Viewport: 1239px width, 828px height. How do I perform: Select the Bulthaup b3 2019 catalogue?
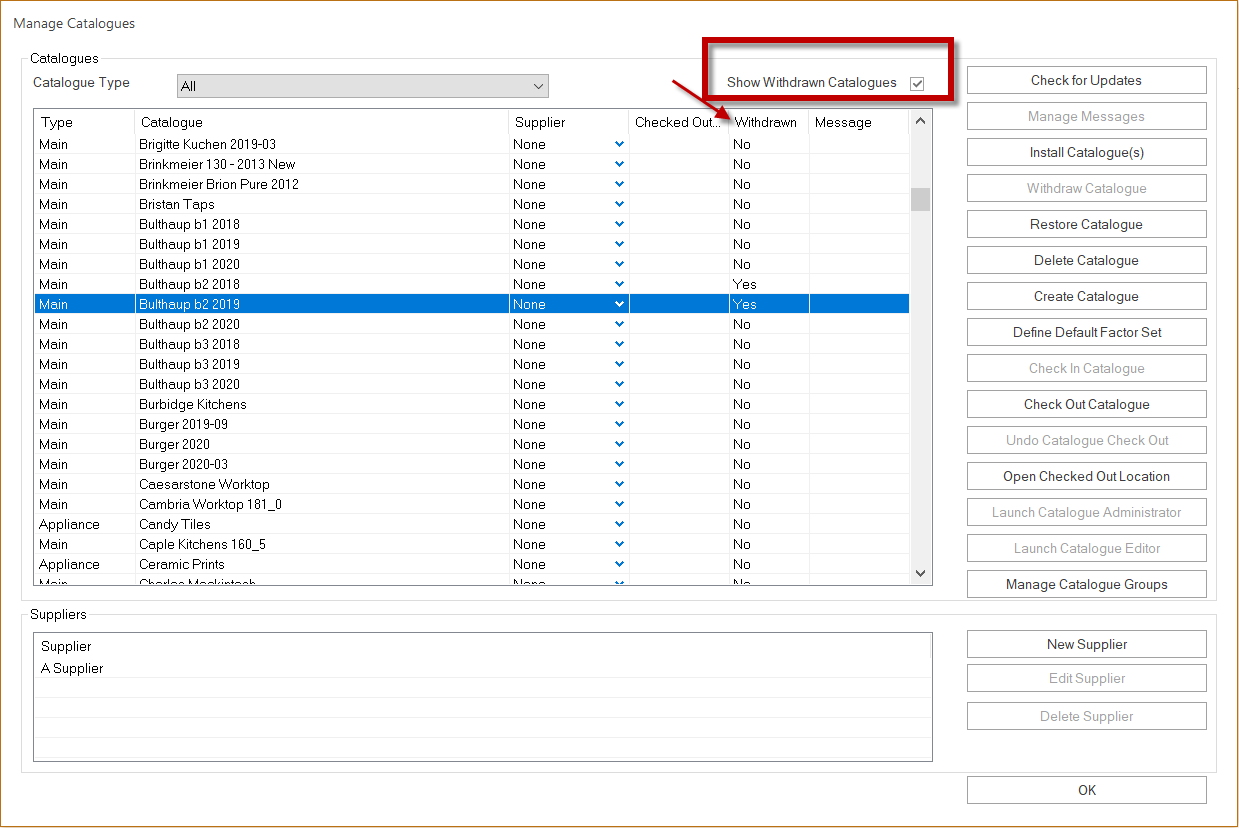click(x=472, y=364)
